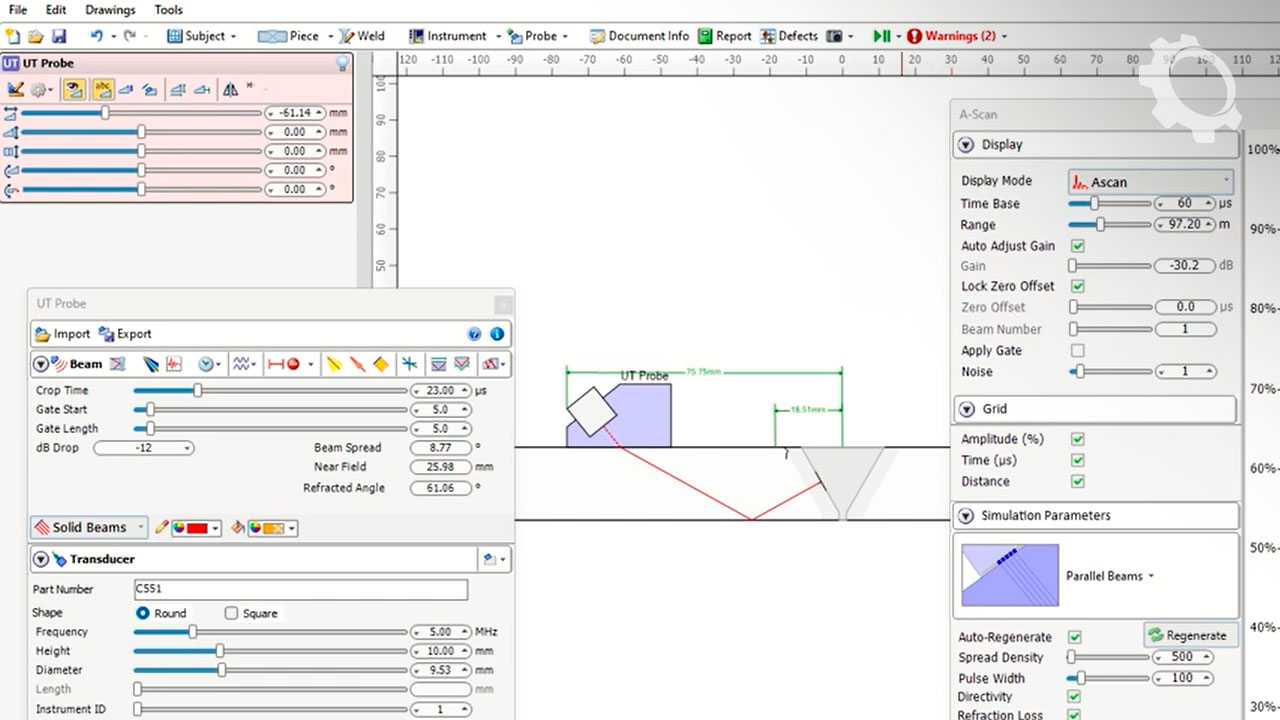Collapse the Simulation Parameters section
The width and height of the screenshot is (1280, 720).
click(965, 516)
